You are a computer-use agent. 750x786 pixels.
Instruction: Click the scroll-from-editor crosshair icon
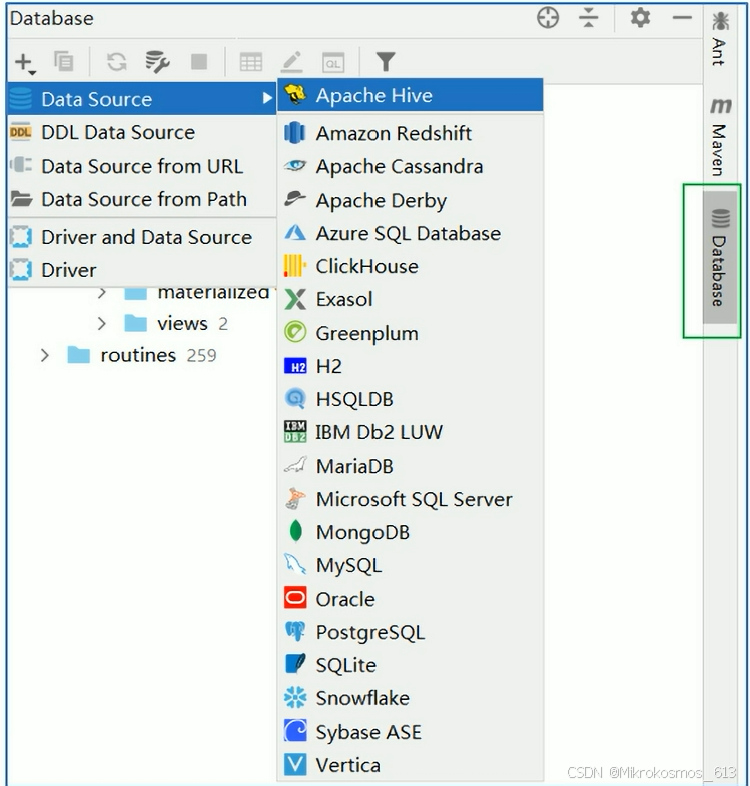[547, 19]
